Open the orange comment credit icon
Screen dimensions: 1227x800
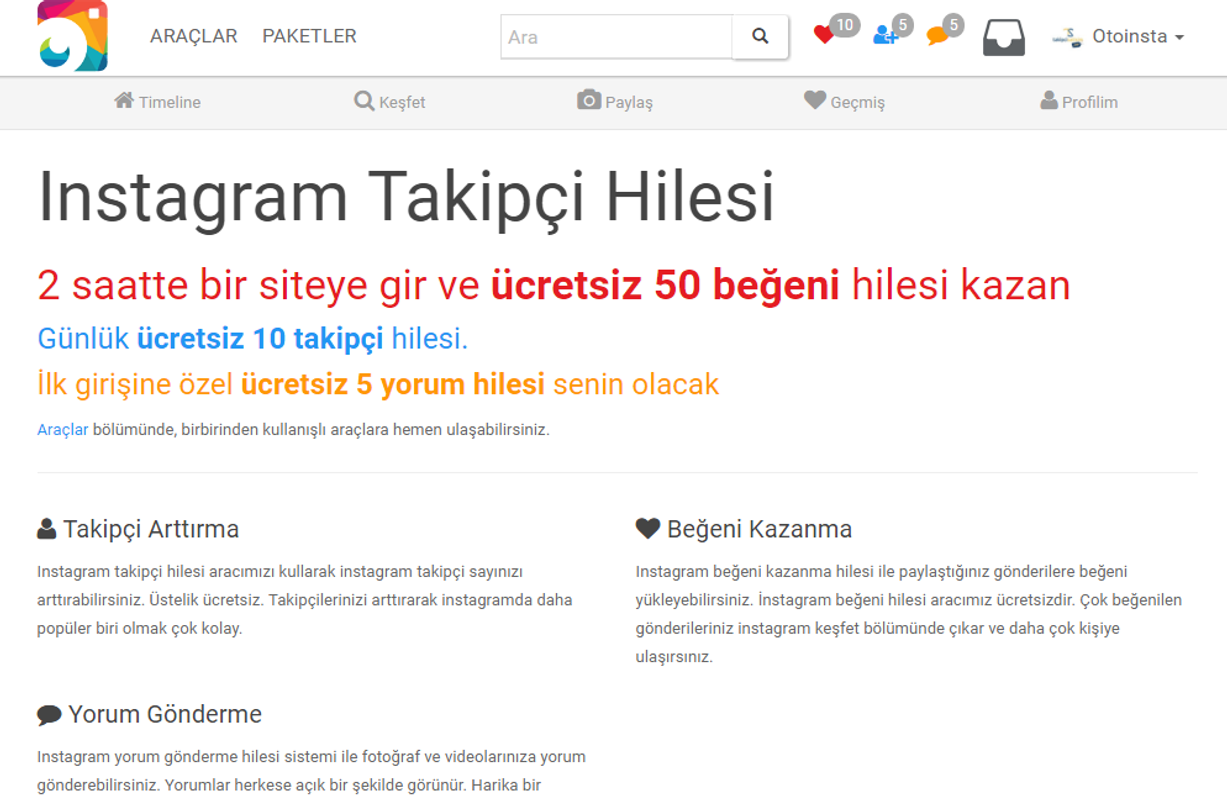(x=937, y=37)
